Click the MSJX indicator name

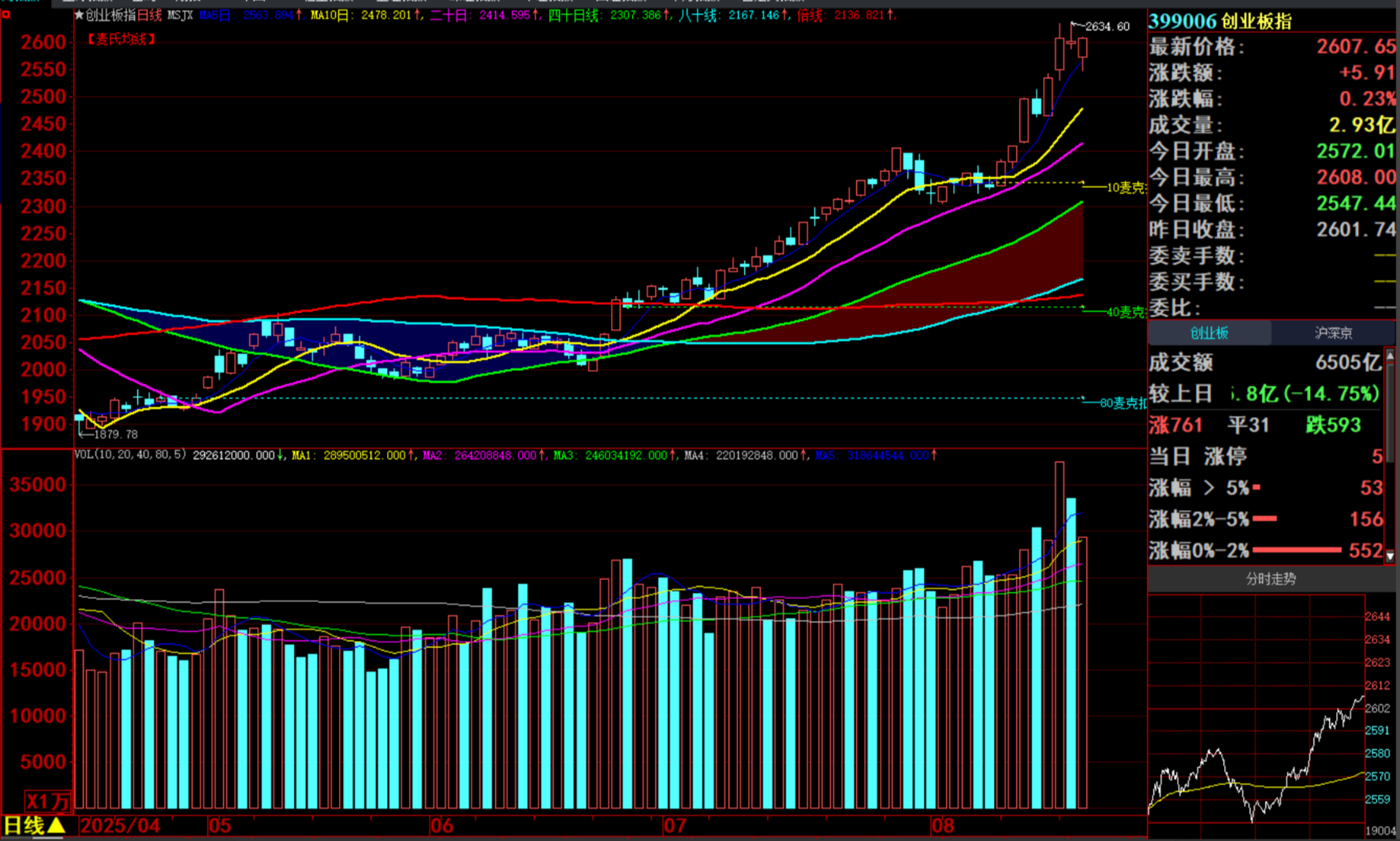(180, 15)
